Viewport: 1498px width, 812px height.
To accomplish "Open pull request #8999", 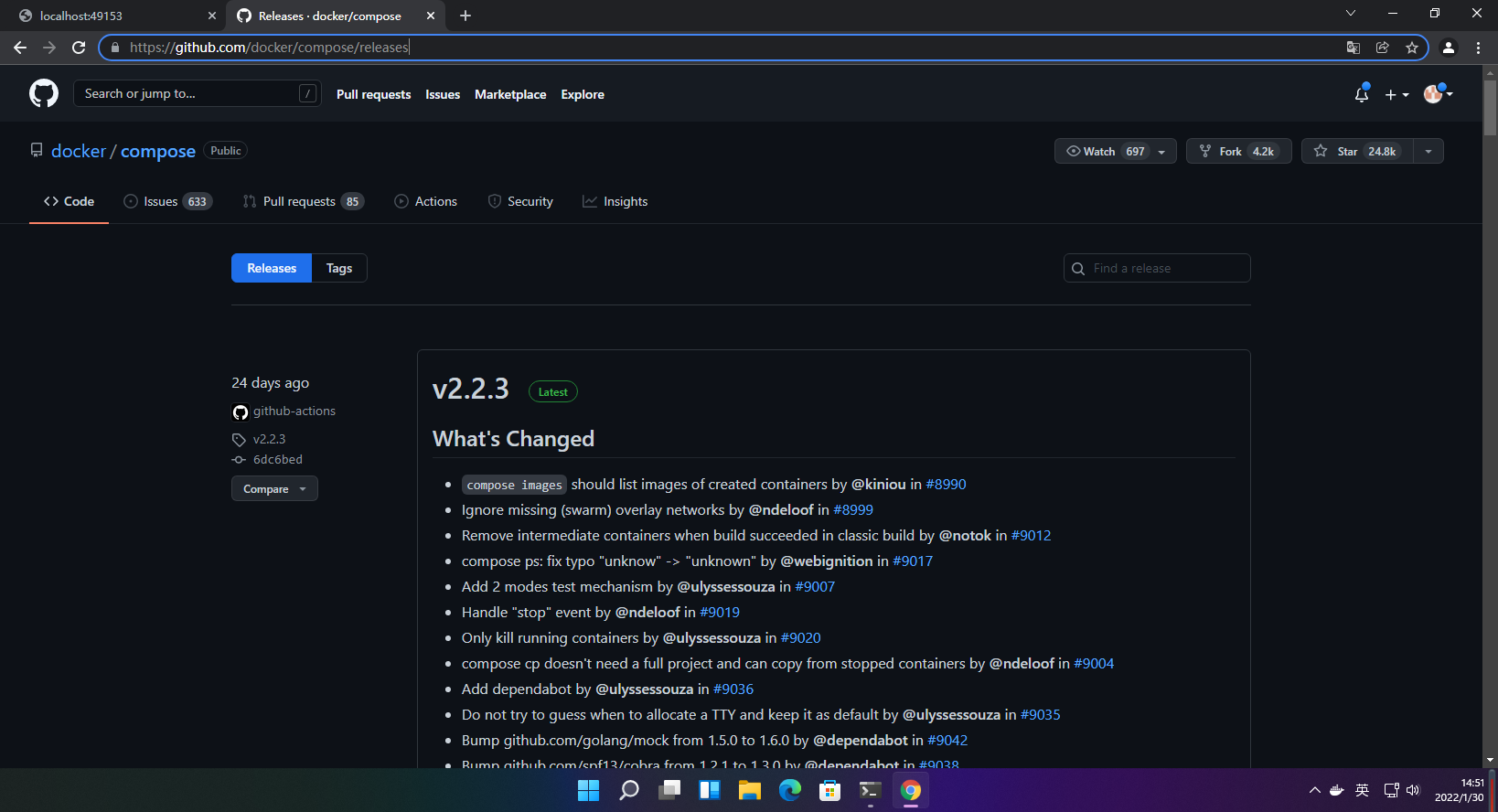I will (853, 510).
